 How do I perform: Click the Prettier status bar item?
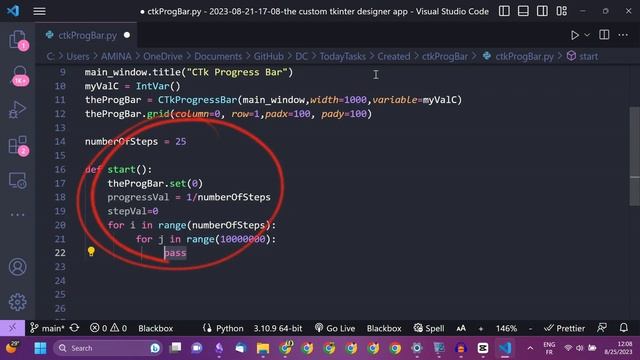564,328
